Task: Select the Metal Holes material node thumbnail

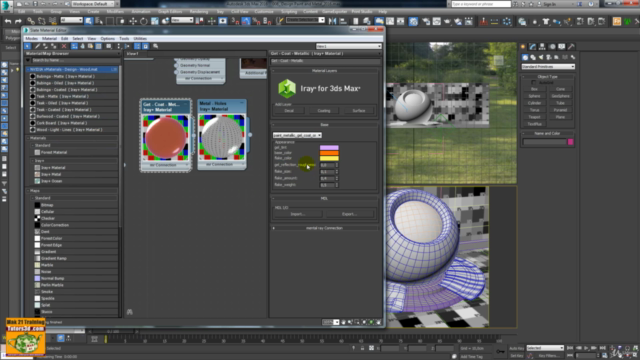Action: coord(222,138)
